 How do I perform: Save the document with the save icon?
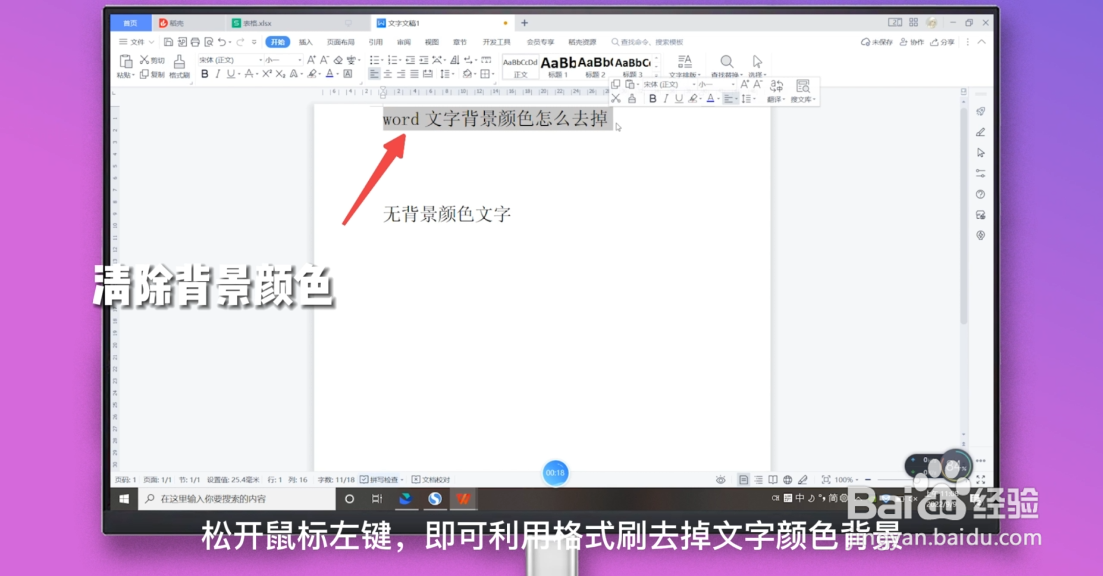click(168, 42)
